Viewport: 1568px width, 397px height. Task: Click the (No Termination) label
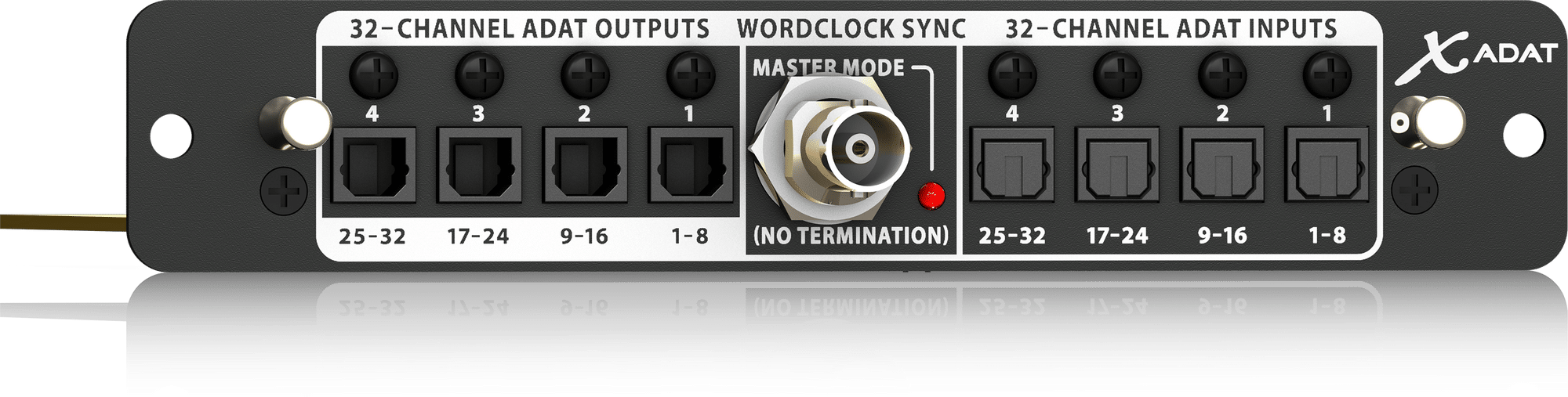coord(851,235)
